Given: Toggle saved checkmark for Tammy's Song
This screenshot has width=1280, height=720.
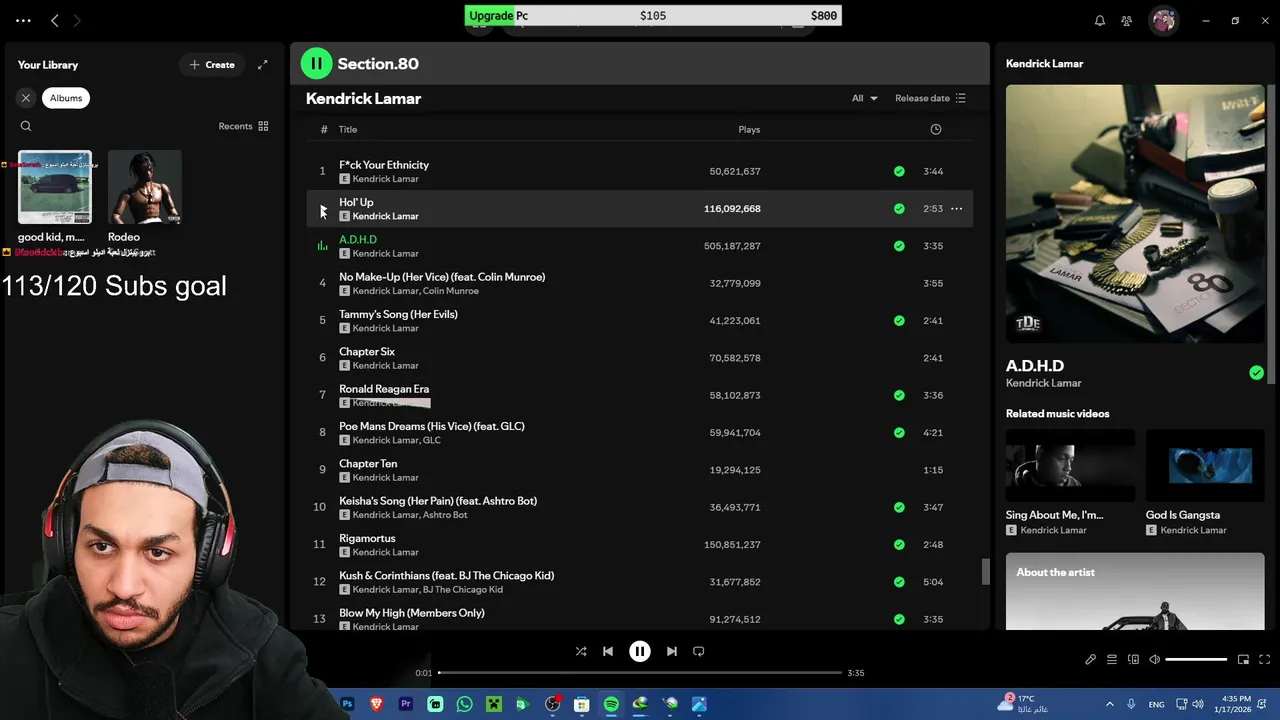Looking at the screenshot, I should pos(899,321).
